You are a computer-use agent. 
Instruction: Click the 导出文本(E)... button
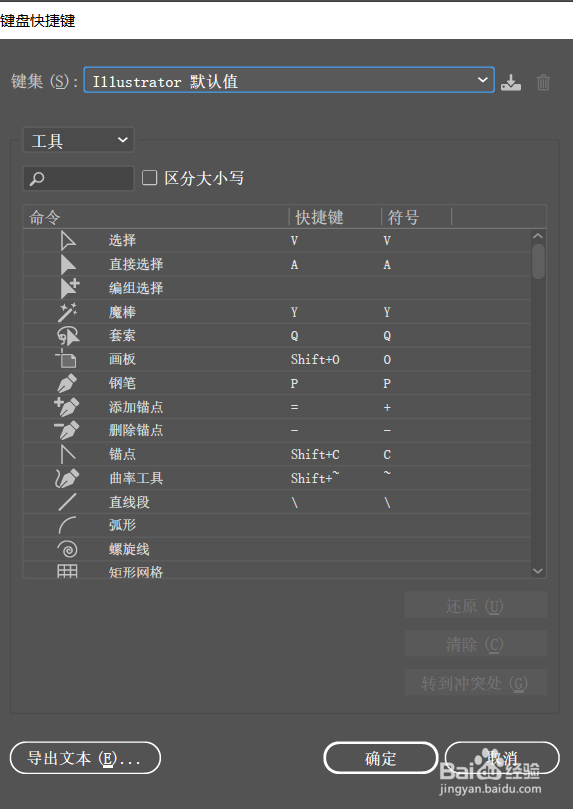[85, 758]
